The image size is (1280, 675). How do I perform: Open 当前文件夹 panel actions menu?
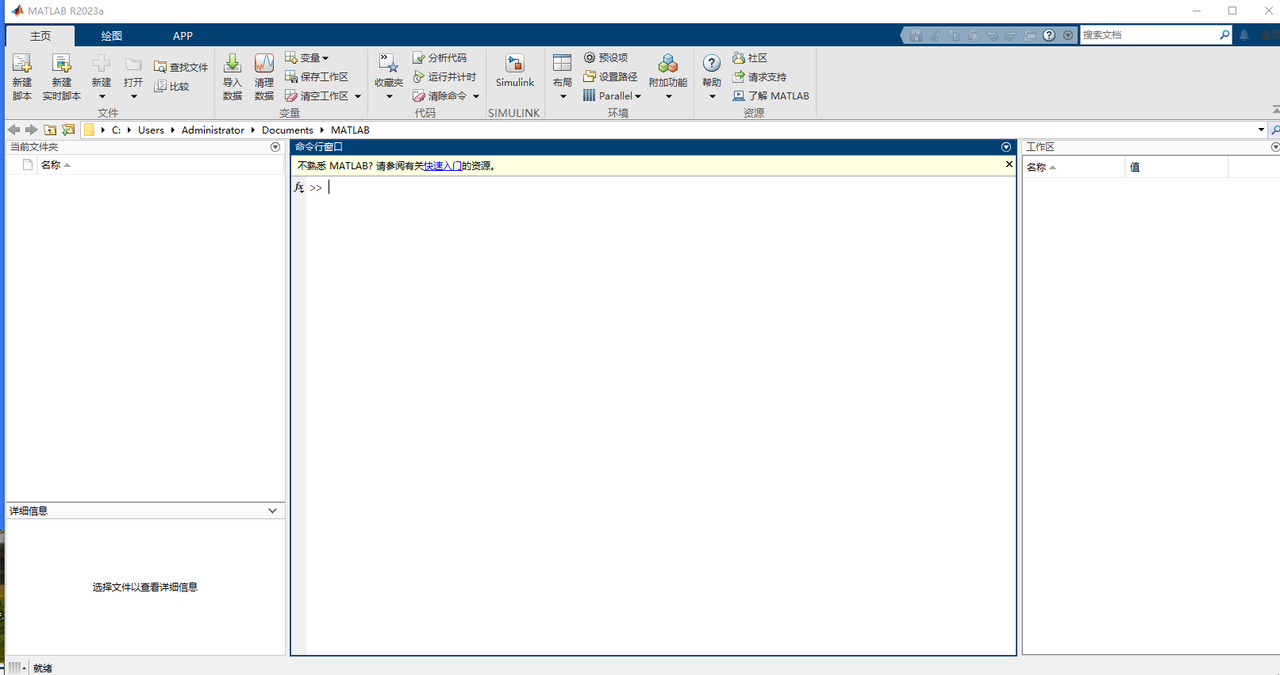click(276, 147)
